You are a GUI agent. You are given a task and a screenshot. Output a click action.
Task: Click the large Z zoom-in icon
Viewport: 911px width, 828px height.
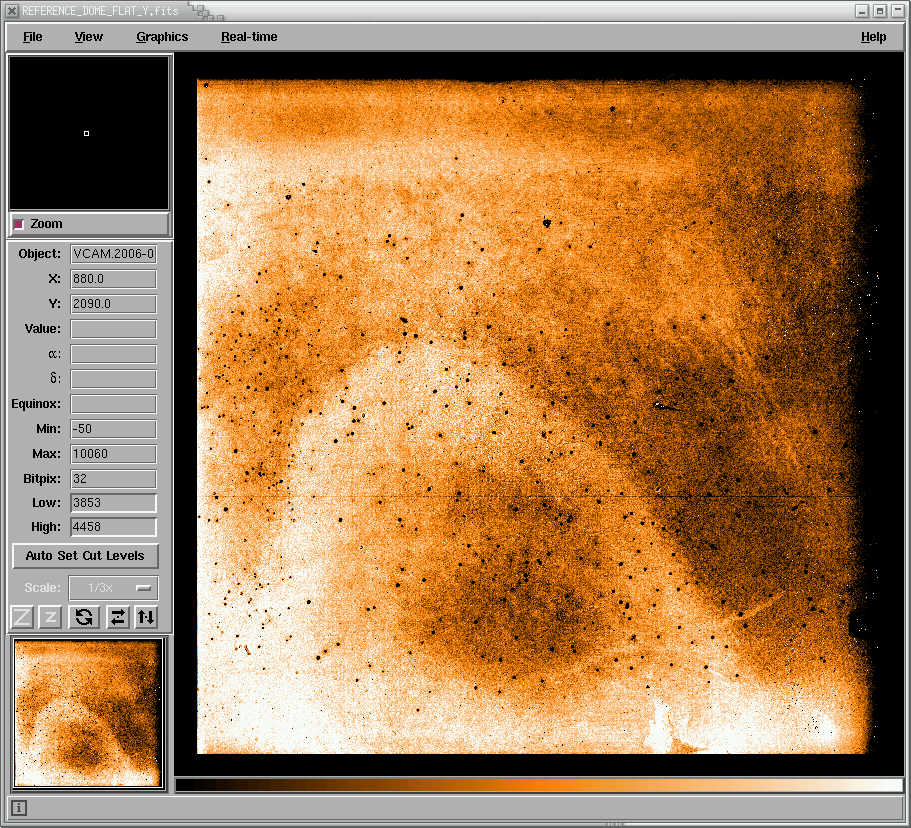(x=22, y=617)
